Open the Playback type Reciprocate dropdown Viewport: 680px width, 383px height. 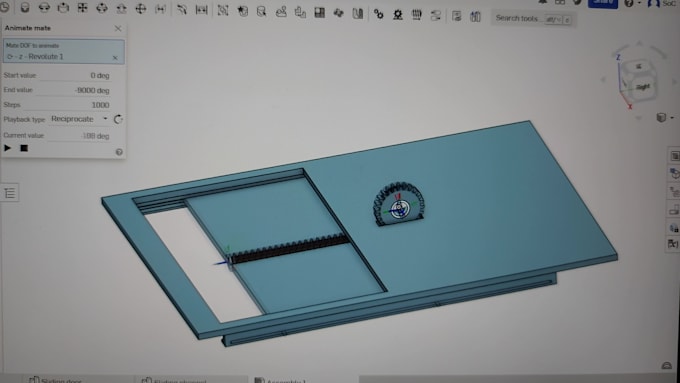click(x=78, y=118)
